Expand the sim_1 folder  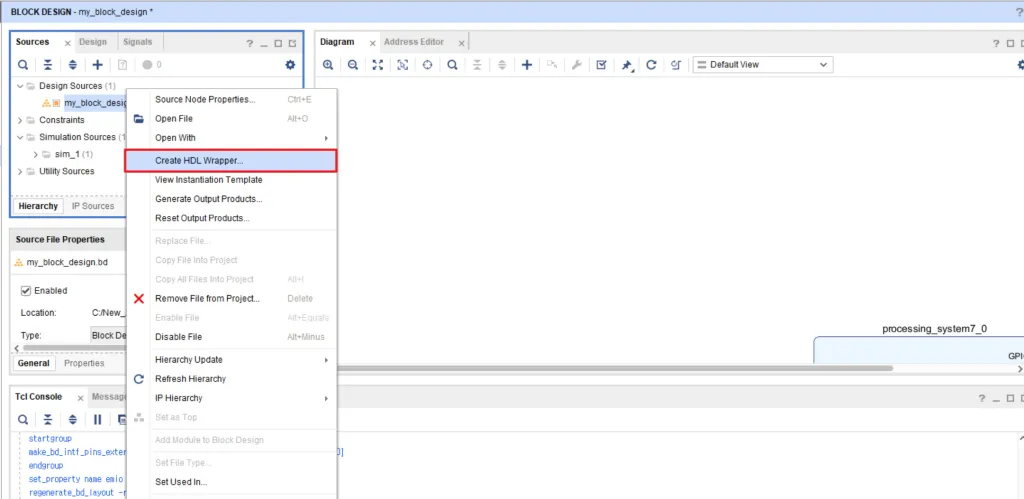(x=36, y=154)
